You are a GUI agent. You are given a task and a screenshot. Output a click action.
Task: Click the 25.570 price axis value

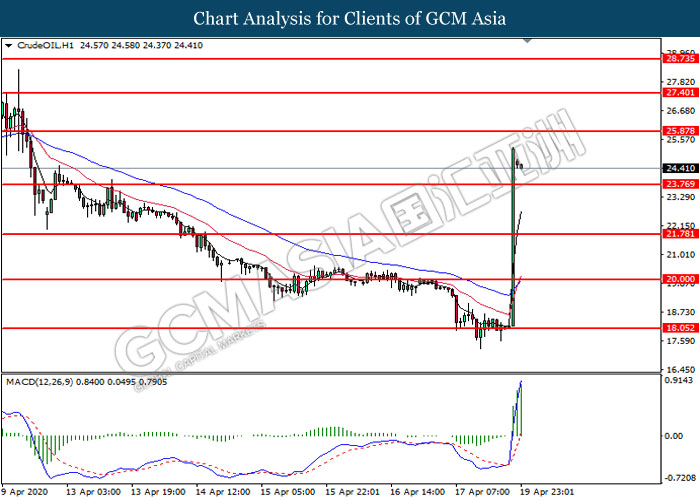click(680, 139)
